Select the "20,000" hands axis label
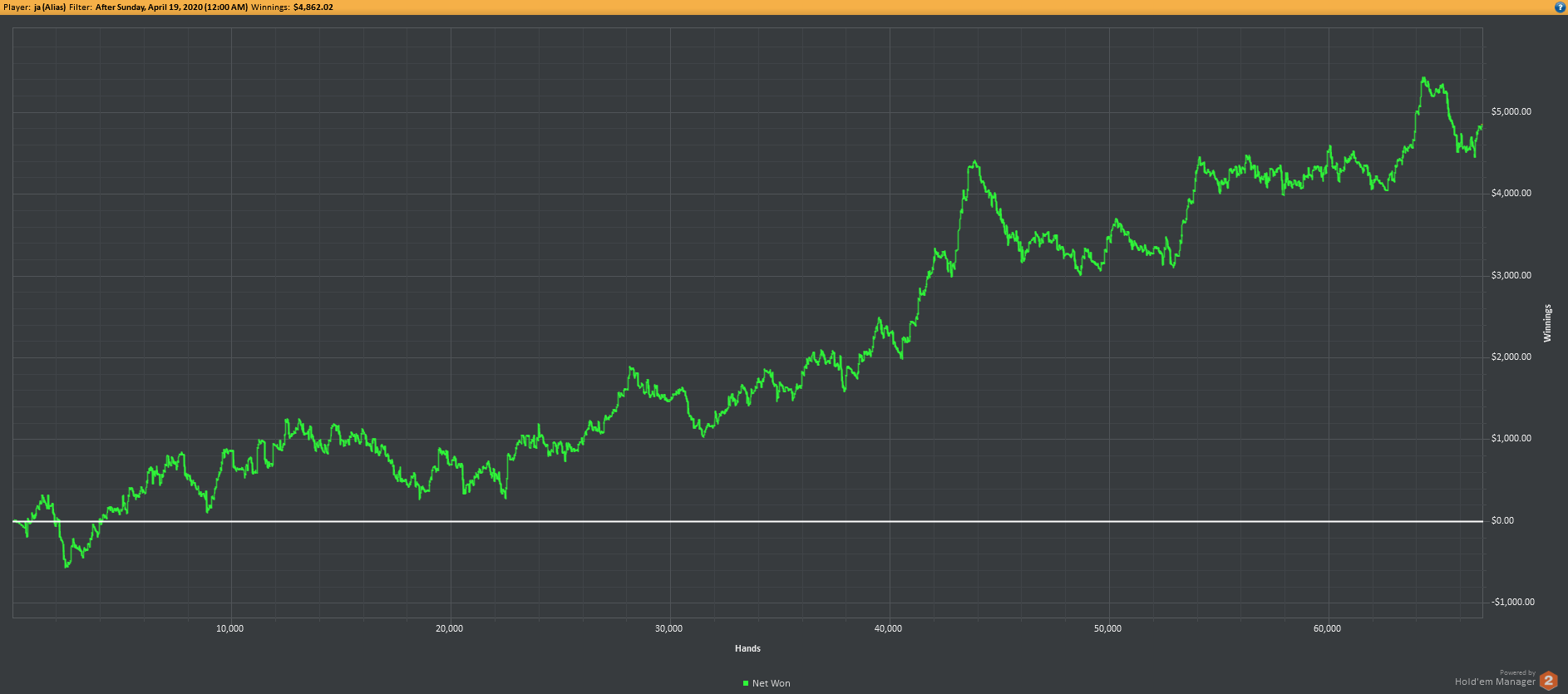 pyautogui.click(x=450, y=628)
